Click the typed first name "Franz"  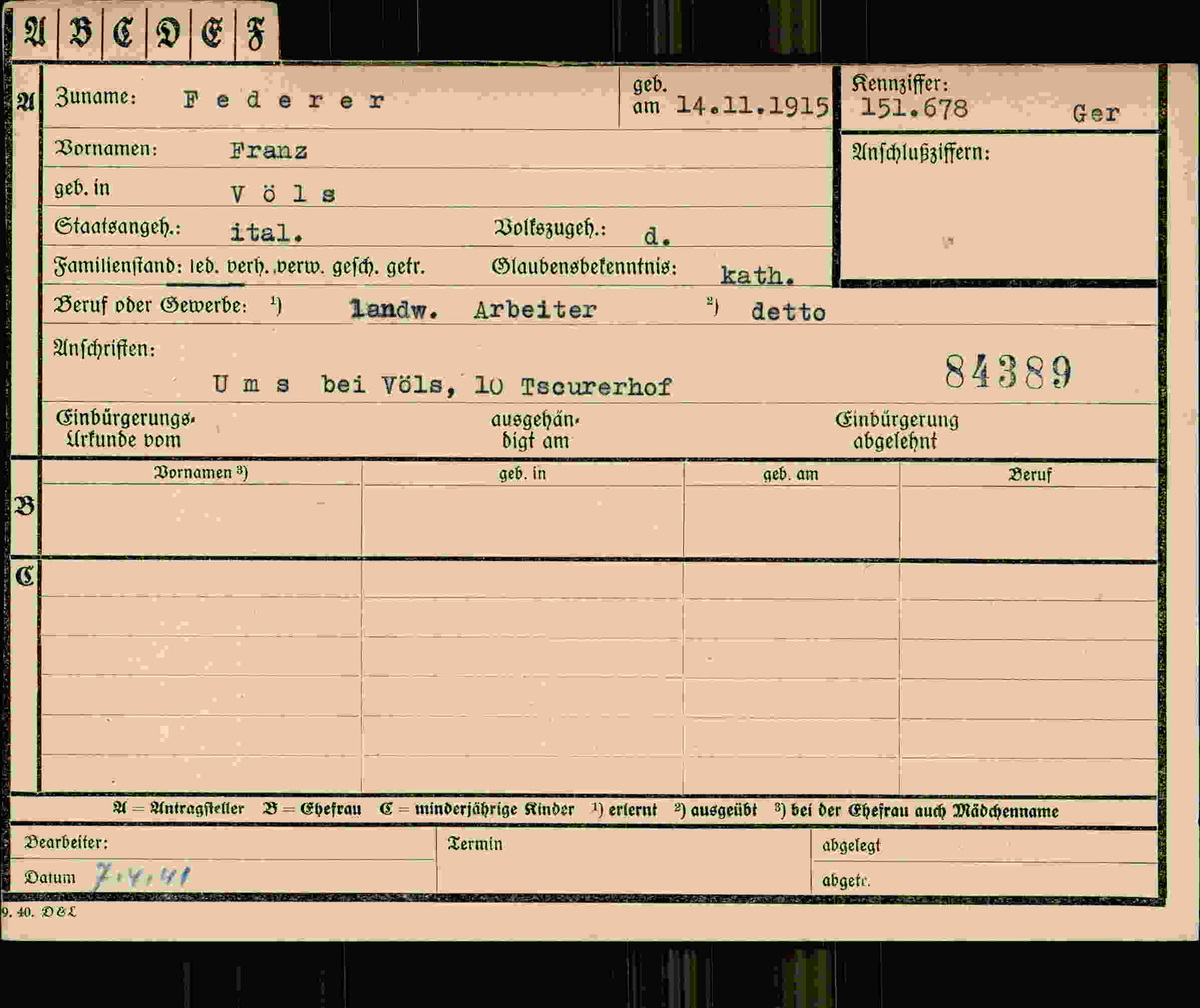coord(269,151)
